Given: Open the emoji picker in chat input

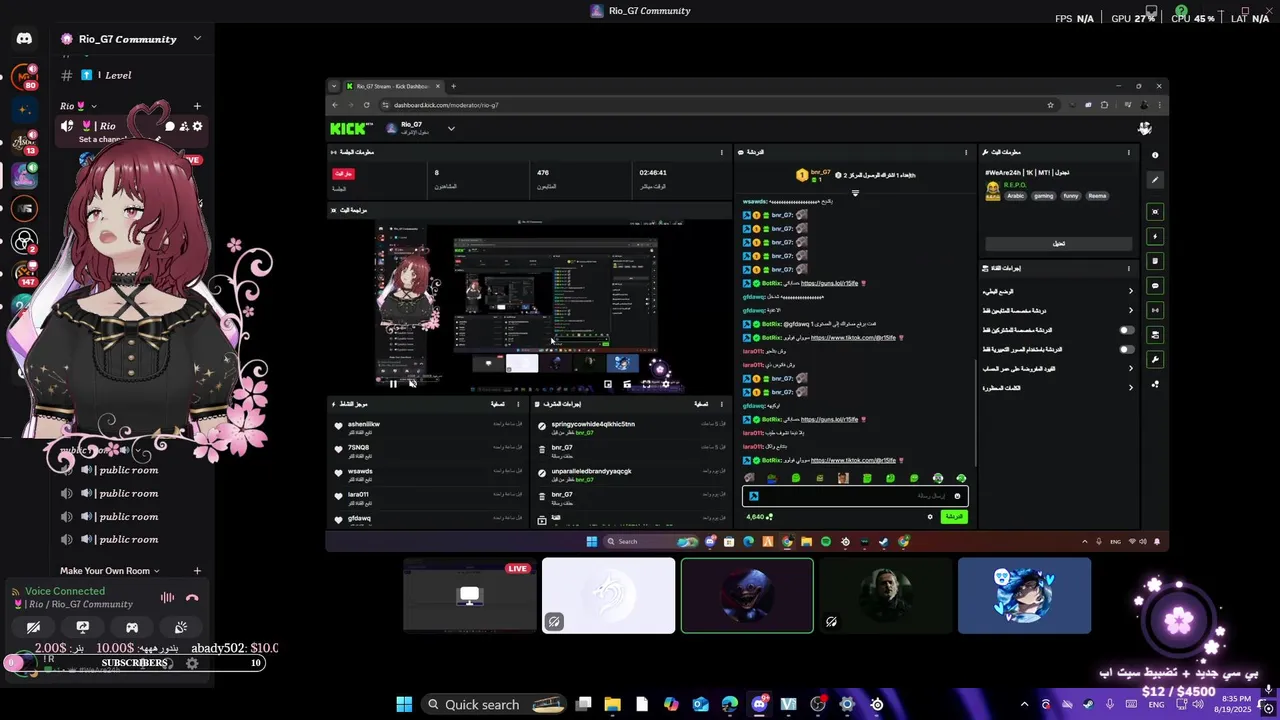Looking at the screenshot, I should click(x=957, y=496).
